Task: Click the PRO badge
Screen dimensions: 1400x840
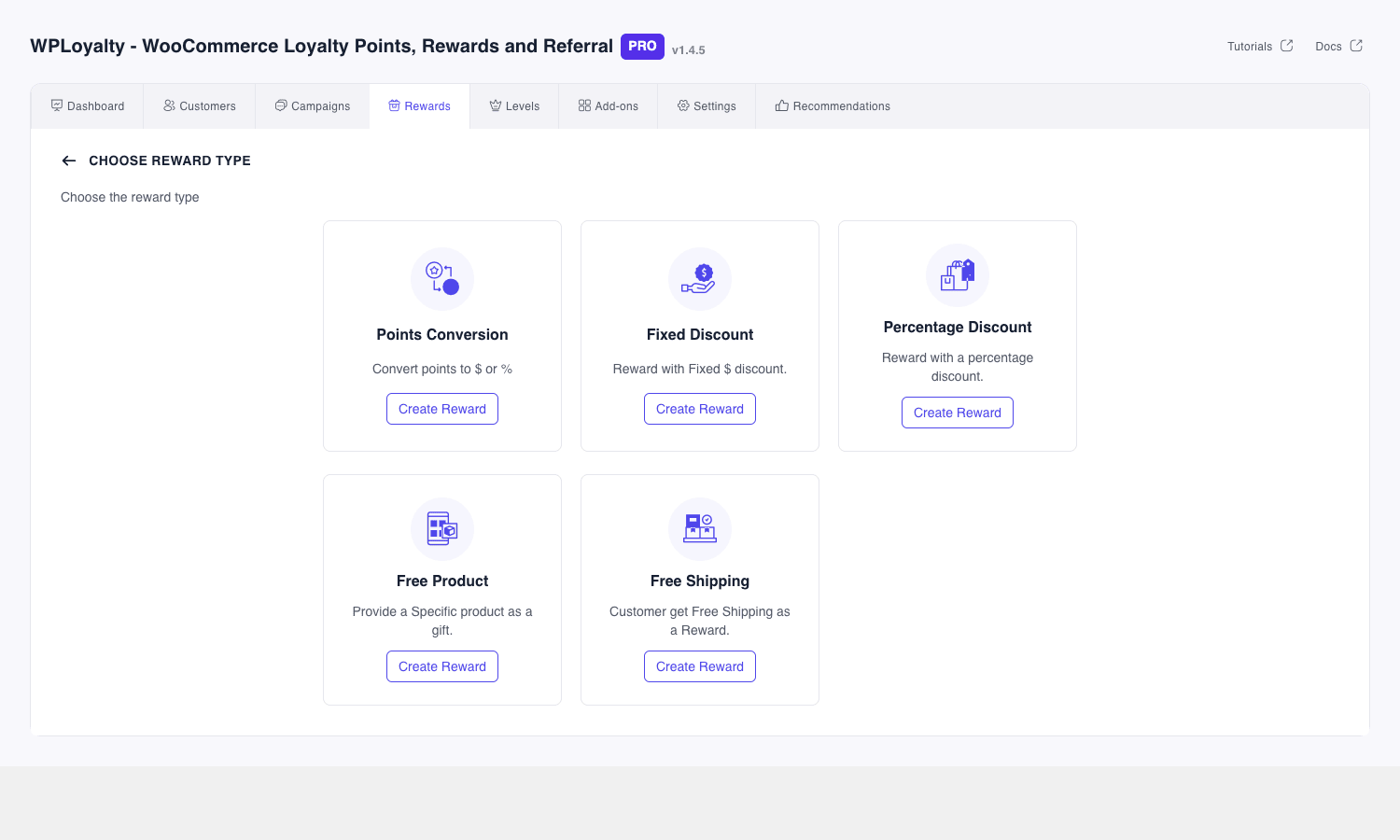Action: (x=642, y=46)
